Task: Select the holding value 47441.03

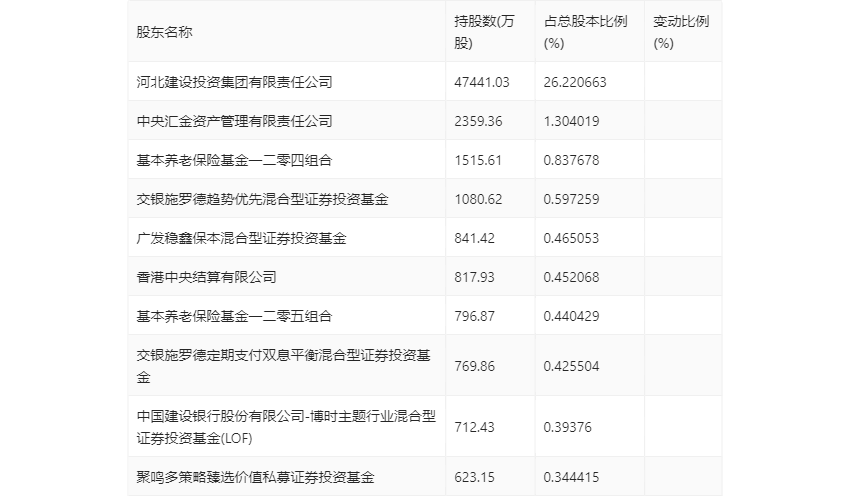Action: (482, 82)
